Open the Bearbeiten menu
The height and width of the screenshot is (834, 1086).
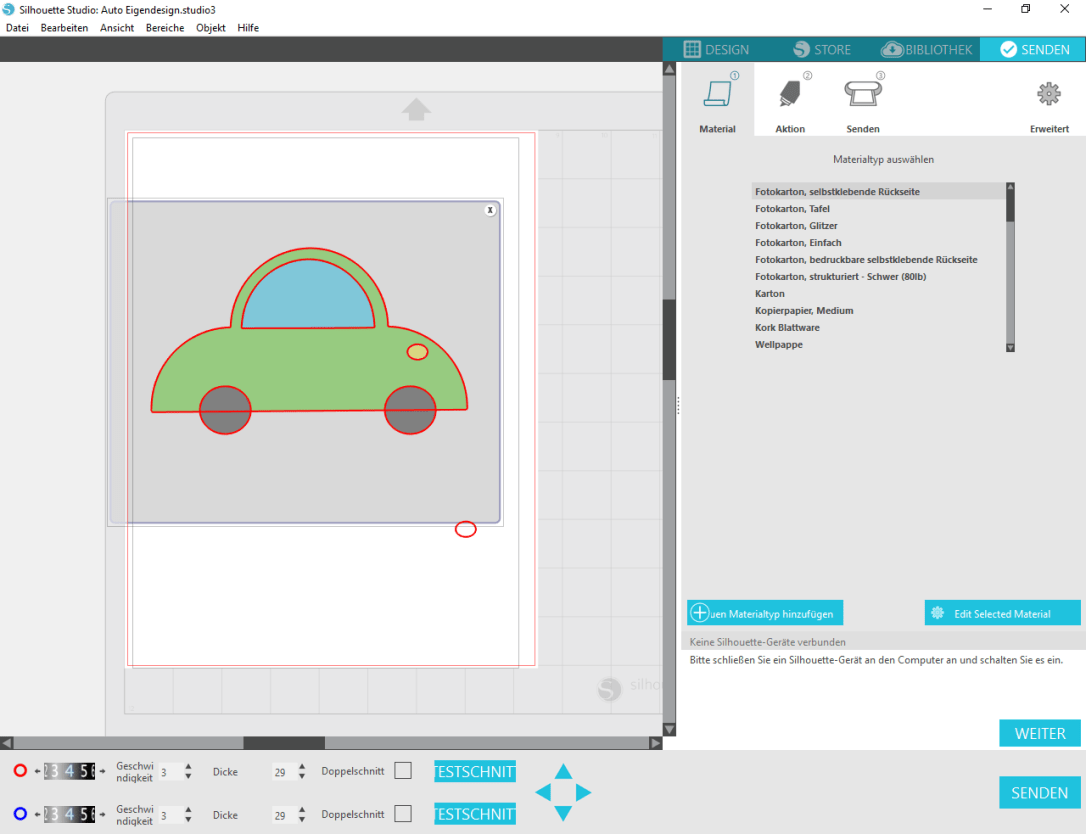[x=64, y=28]
